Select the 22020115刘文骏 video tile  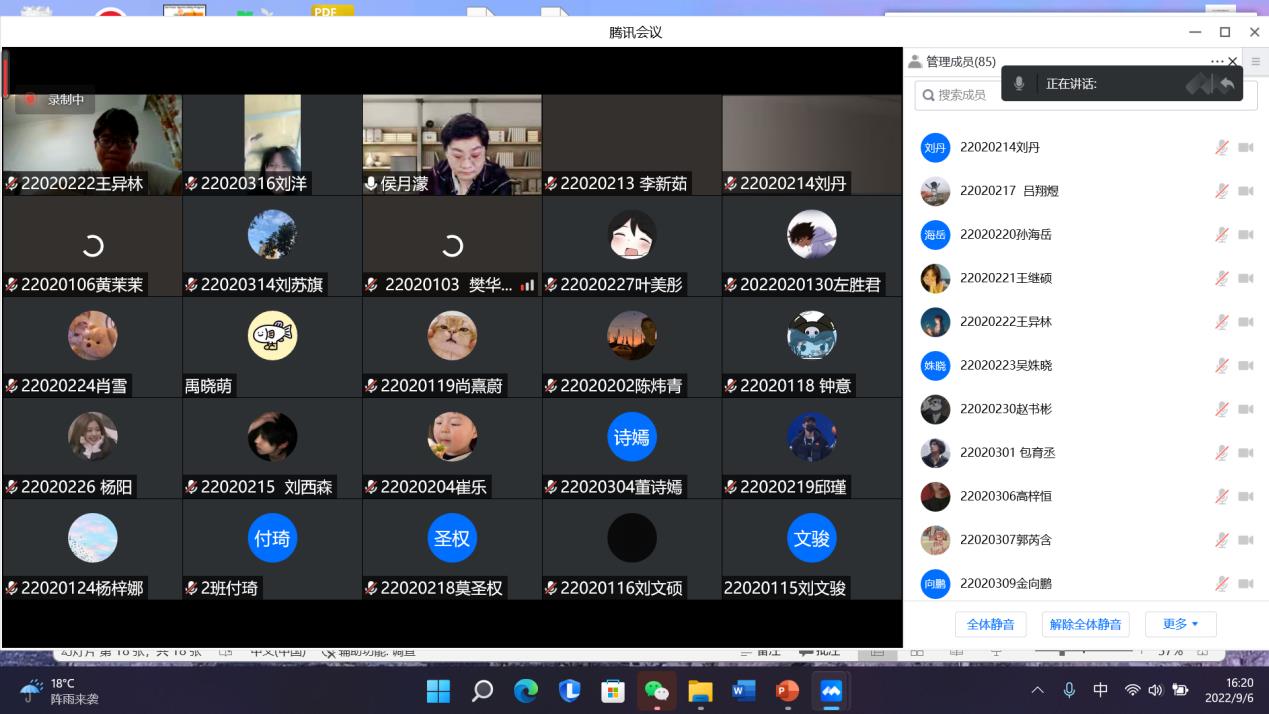[x=812, y=549]
